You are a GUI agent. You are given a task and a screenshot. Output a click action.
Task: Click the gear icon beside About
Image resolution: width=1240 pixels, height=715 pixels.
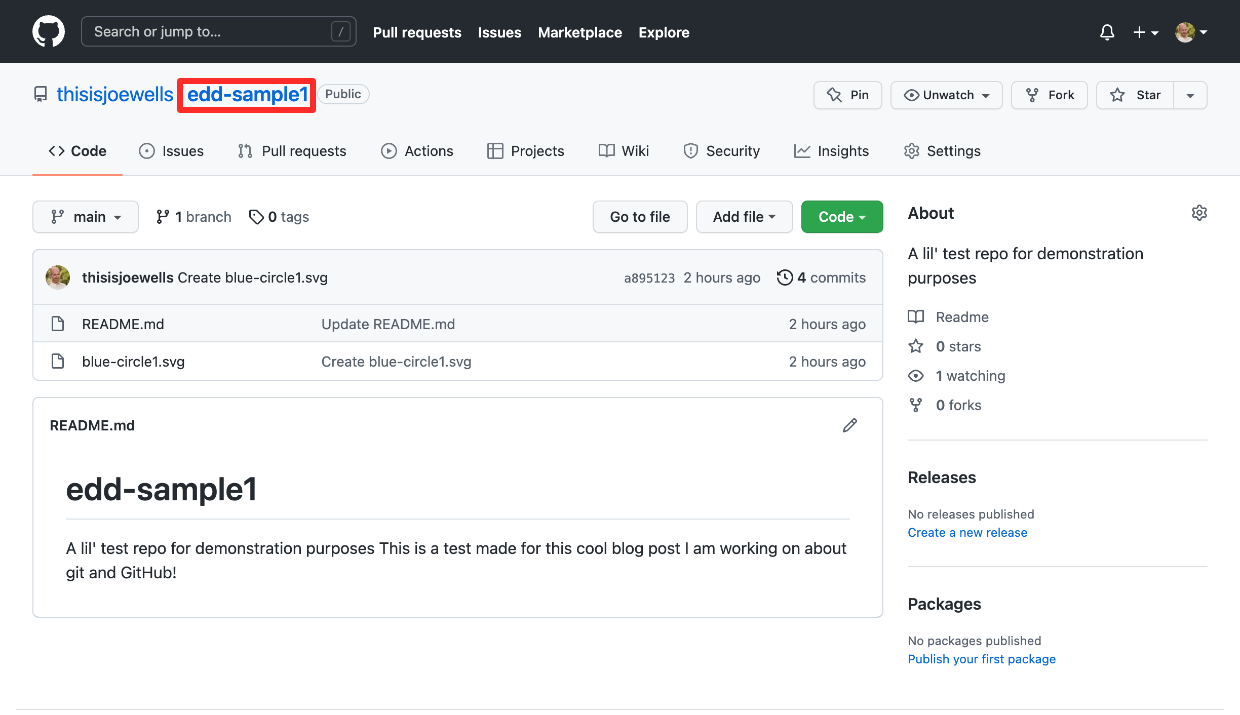[1199, 213]
